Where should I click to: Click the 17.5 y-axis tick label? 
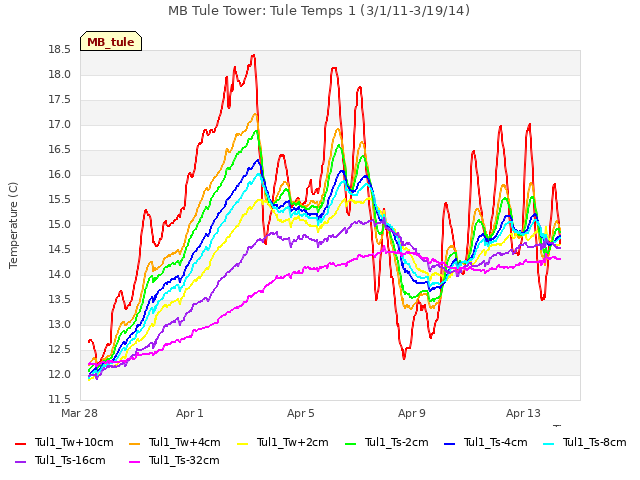(x=60, y=100)
